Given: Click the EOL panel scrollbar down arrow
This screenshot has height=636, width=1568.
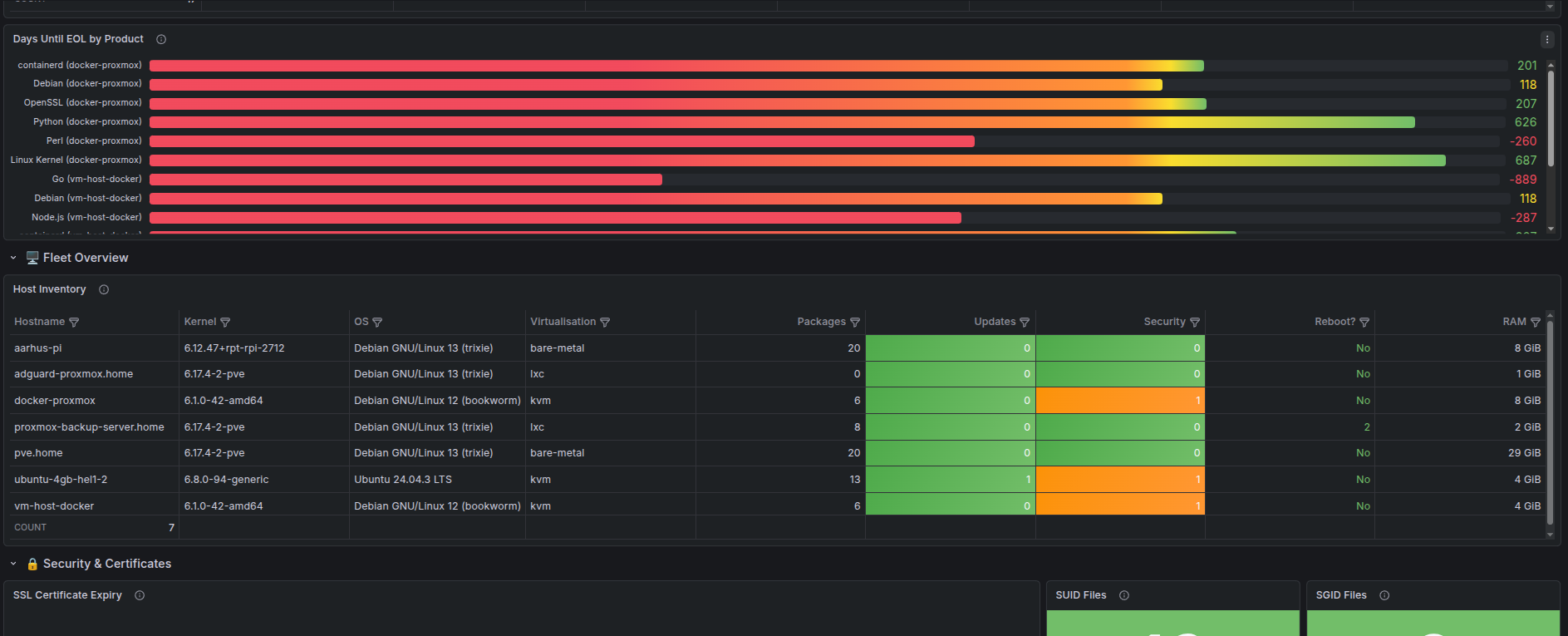Looking at the screenshot, I should tap(1551, 229).
